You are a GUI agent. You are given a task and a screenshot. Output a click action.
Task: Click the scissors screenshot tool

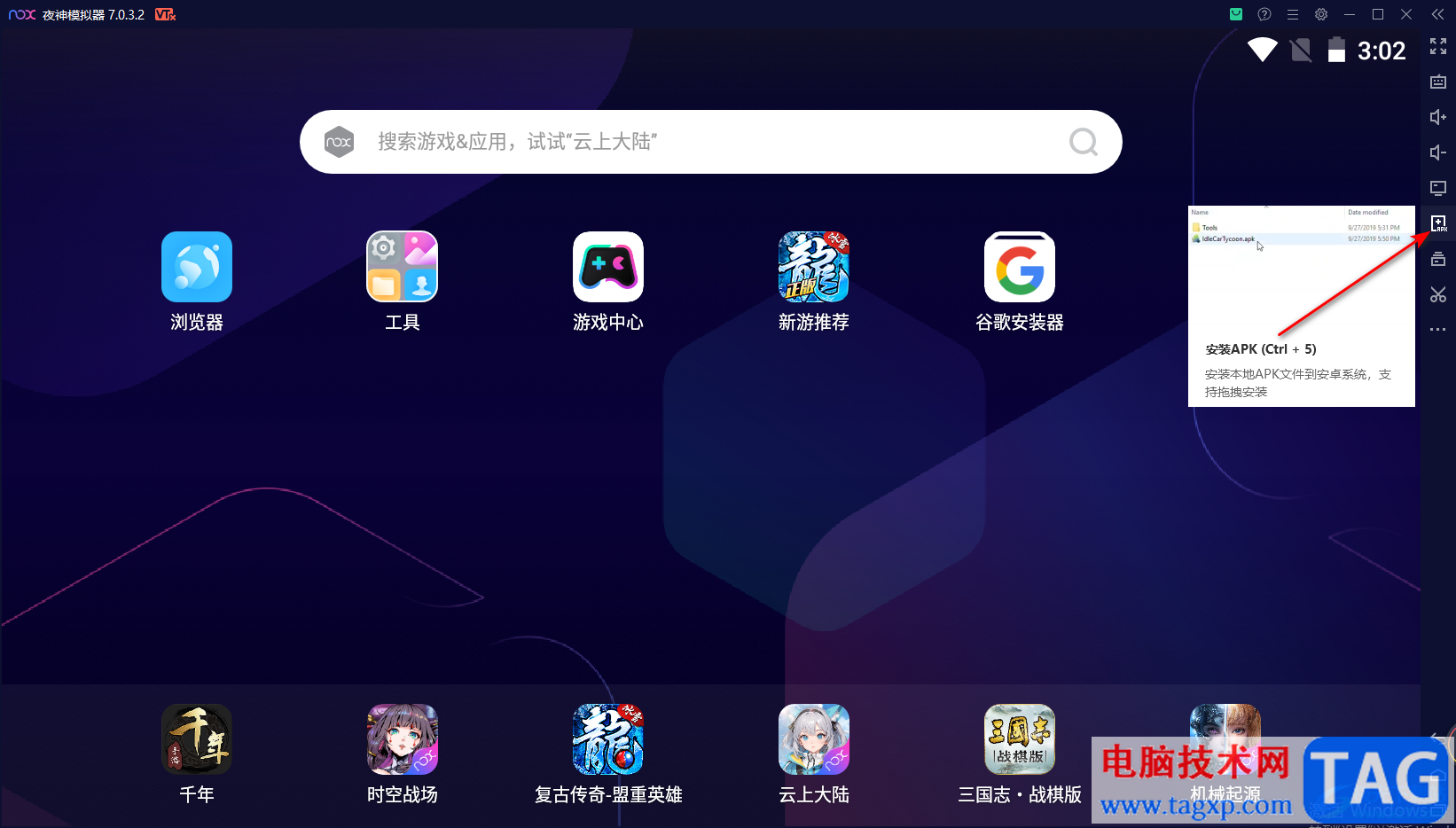(x=1438, y=294)
